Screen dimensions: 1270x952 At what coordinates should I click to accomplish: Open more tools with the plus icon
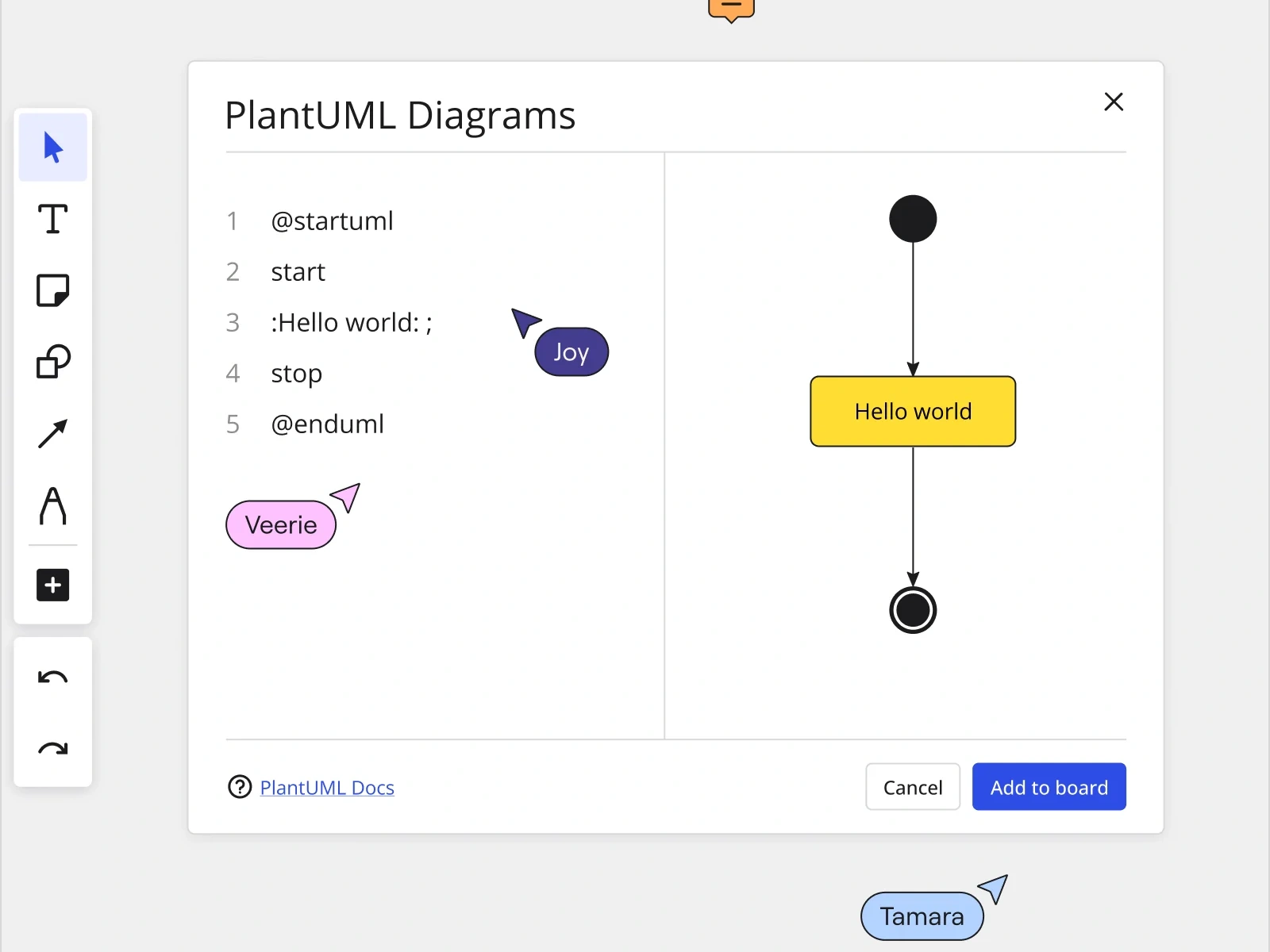click(52, 585)
